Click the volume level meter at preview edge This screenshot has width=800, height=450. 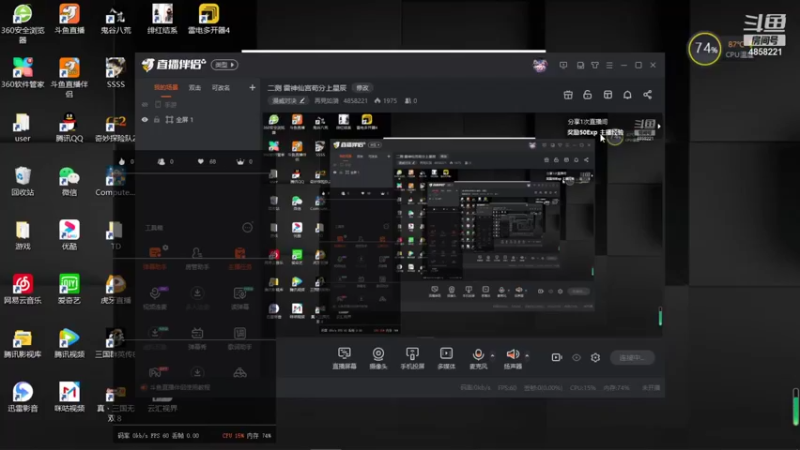(660, 316)
